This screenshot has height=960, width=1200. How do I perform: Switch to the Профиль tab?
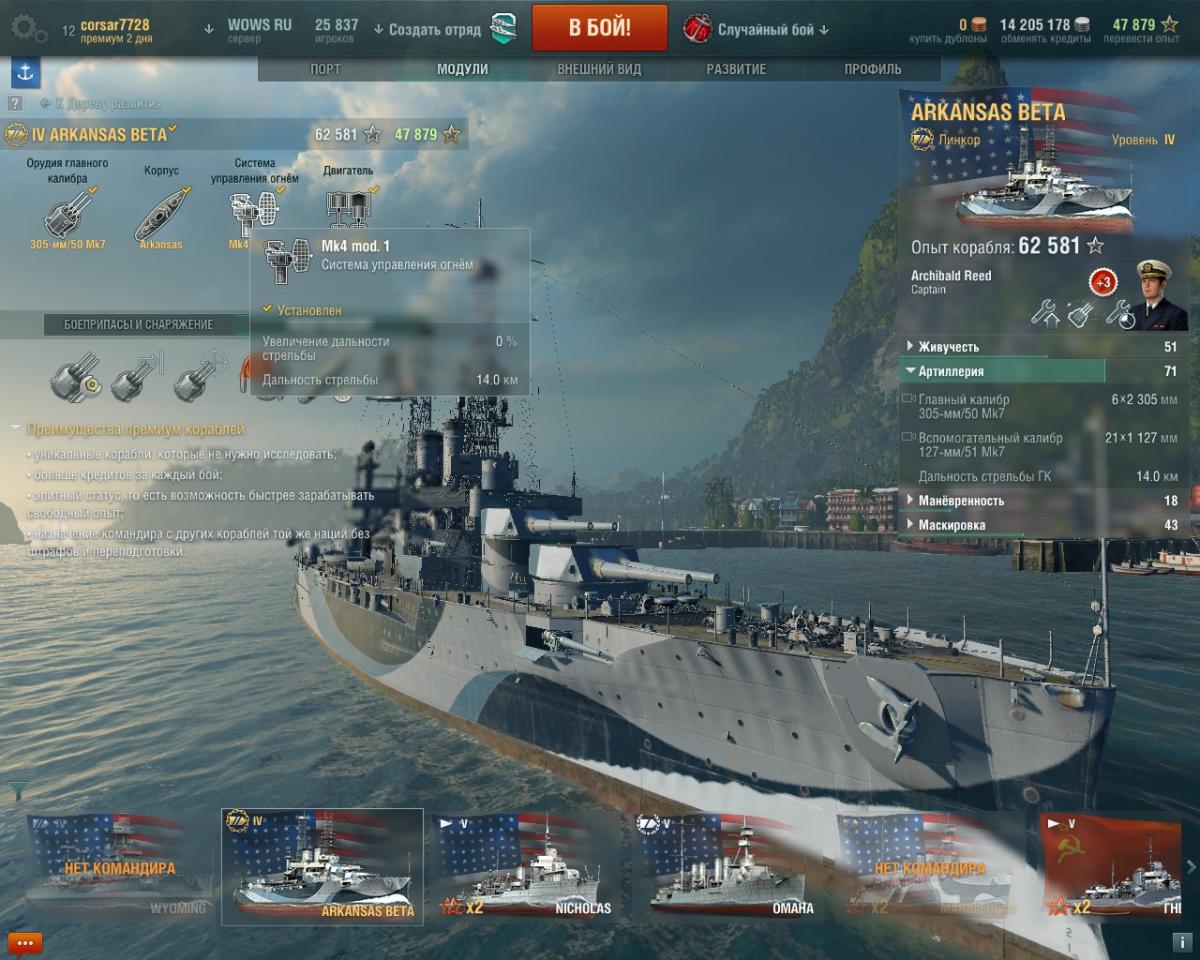click(x=872, y=69)
